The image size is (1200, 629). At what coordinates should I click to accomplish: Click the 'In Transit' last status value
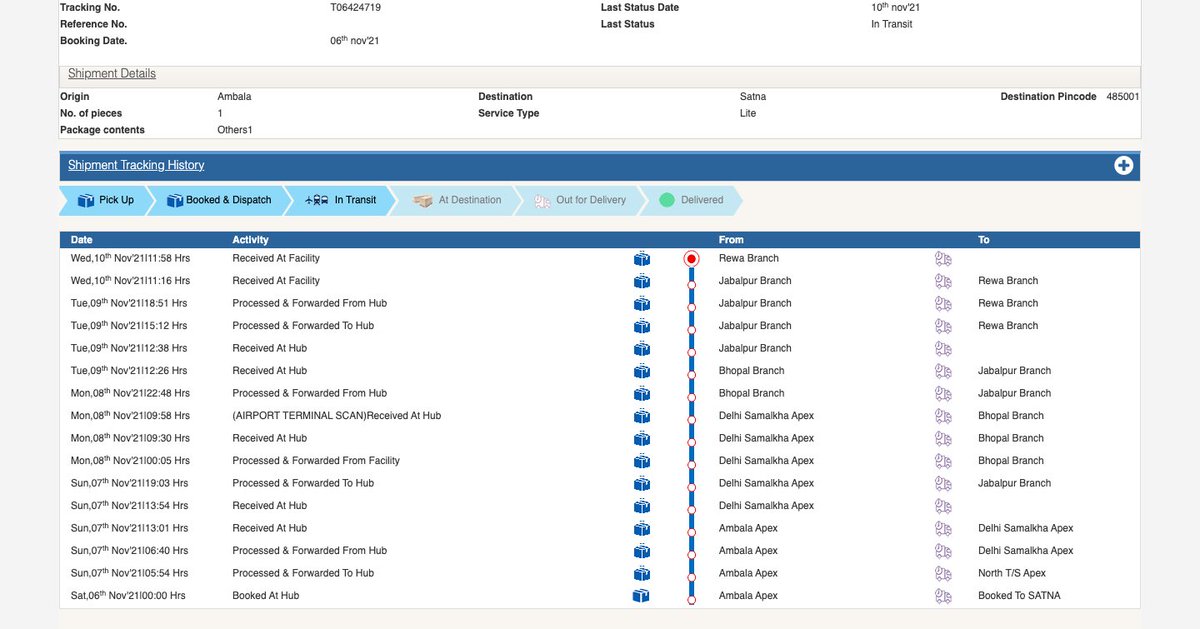892,24
